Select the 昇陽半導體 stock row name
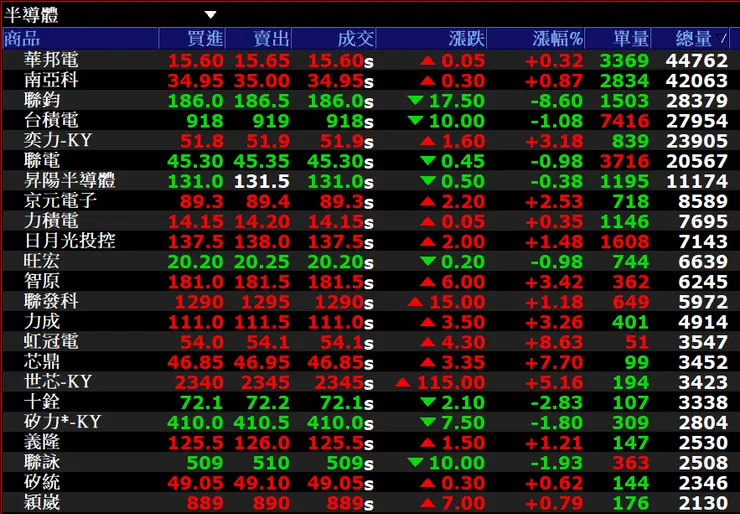Screen dimensions: 740x514 coord(69,181)
